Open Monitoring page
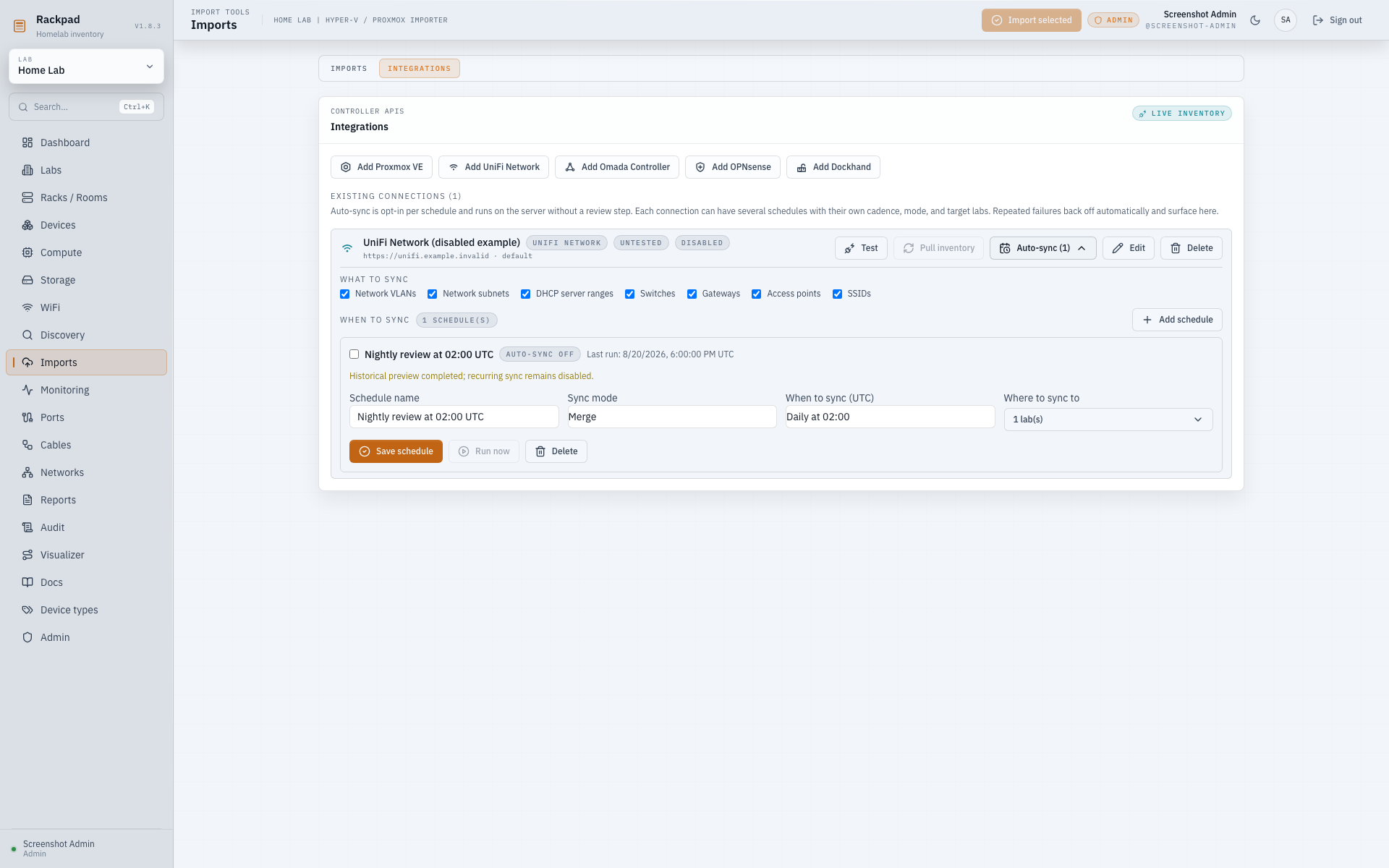This screenshot has height=868, width=1389. pyautogui.click(x=86, y=390)
